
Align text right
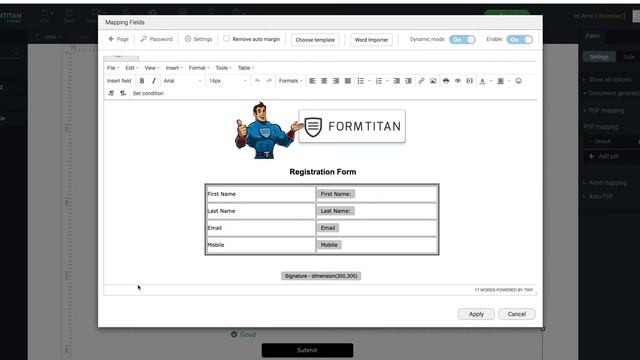coord(336,81)
